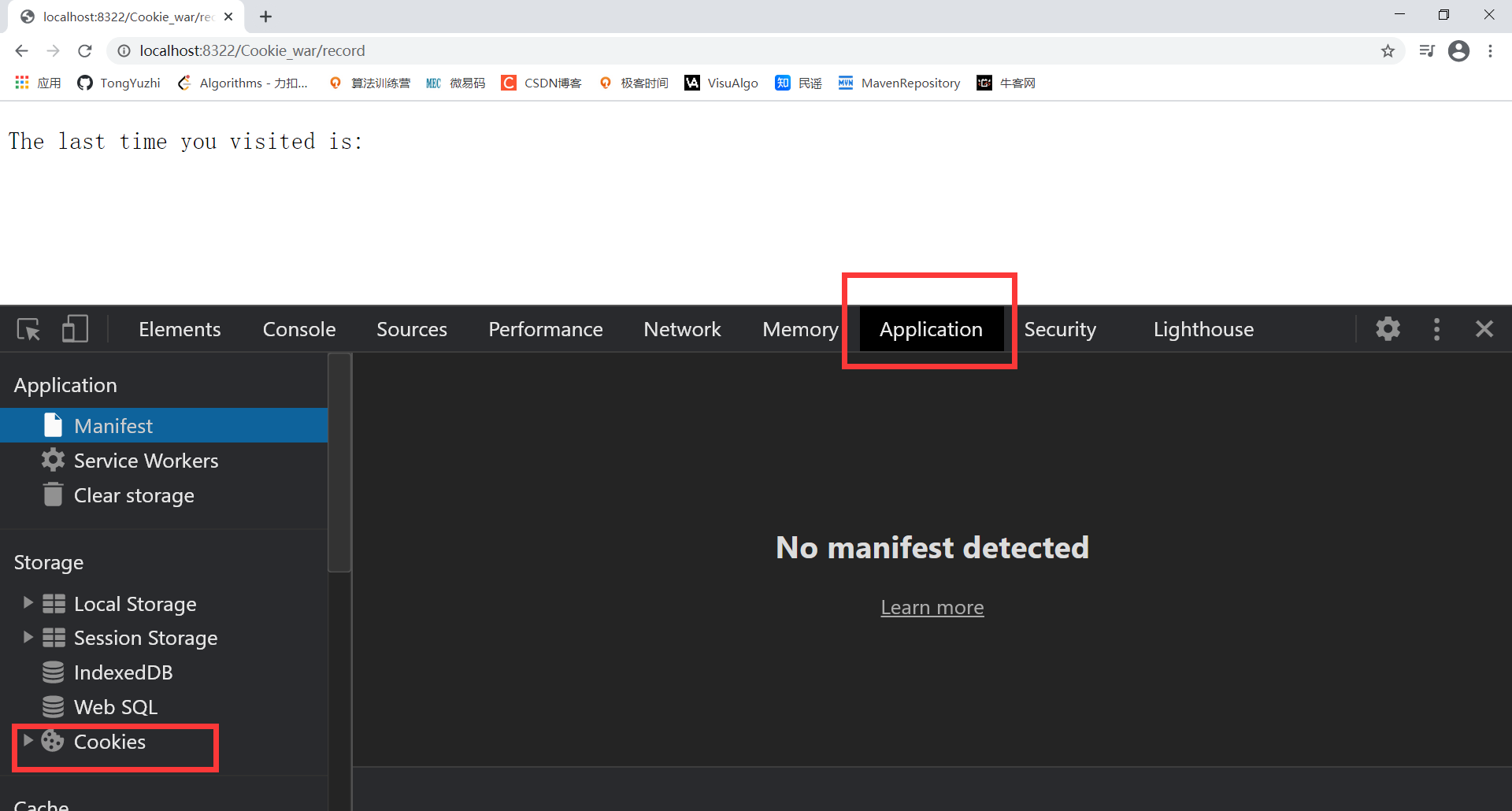Open the 民谣 Zhihu bookmark
The width and height of the screenshot is (1512, 811).
click(x=799, y=83)
